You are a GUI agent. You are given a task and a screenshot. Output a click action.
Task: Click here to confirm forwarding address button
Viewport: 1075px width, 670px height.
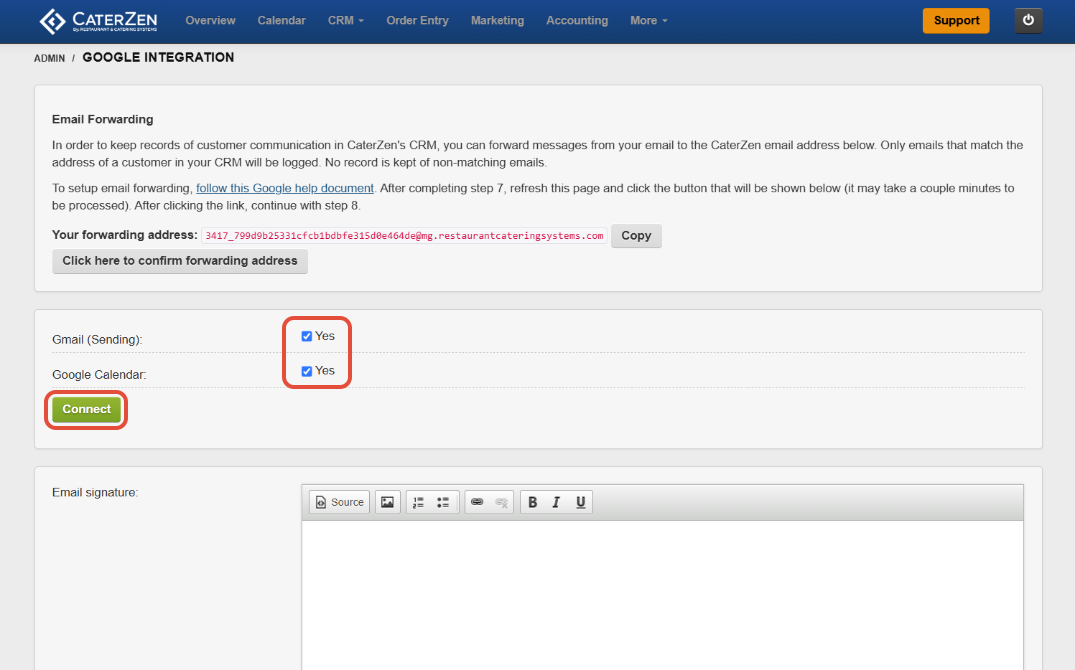(x=180, y=261)
